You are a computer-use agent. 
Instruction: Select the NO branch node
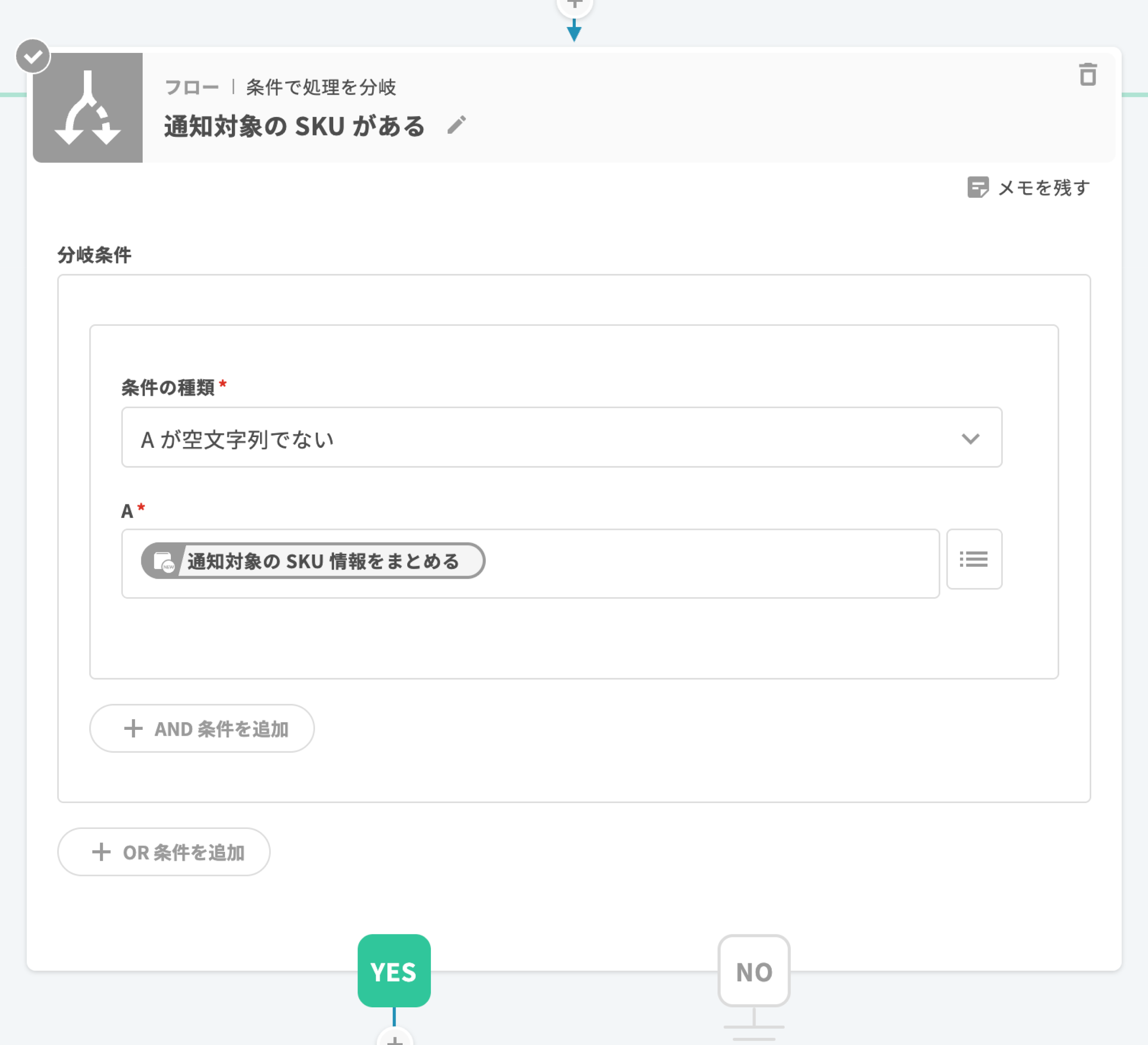[x=753, y=971]
